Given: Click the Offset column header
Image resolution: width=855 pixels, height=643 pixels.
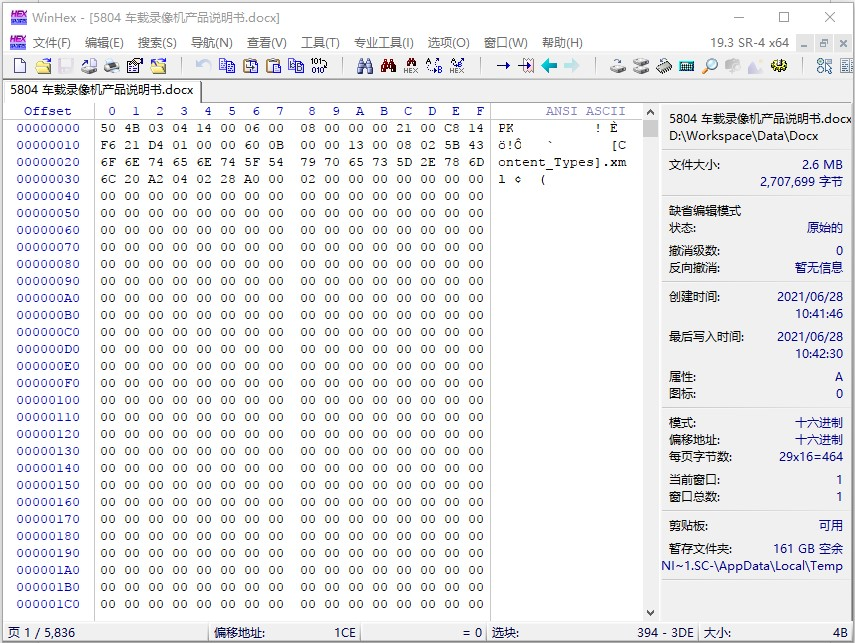Looking at the screenshot, I should (x=47, y=111).
